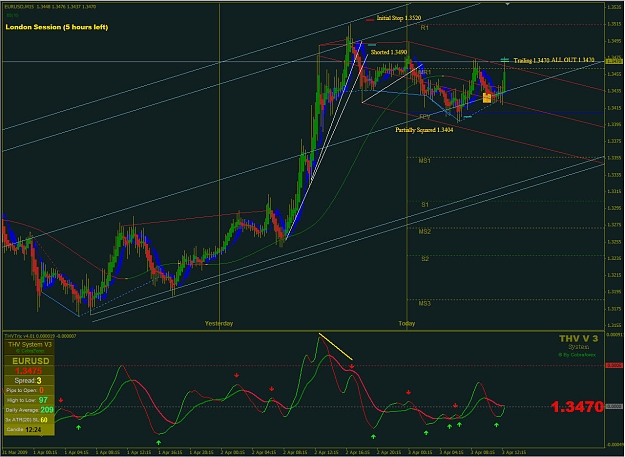Click the 'Yesterday' day separator label
This screenshot has width=625, height=457.
219,323
